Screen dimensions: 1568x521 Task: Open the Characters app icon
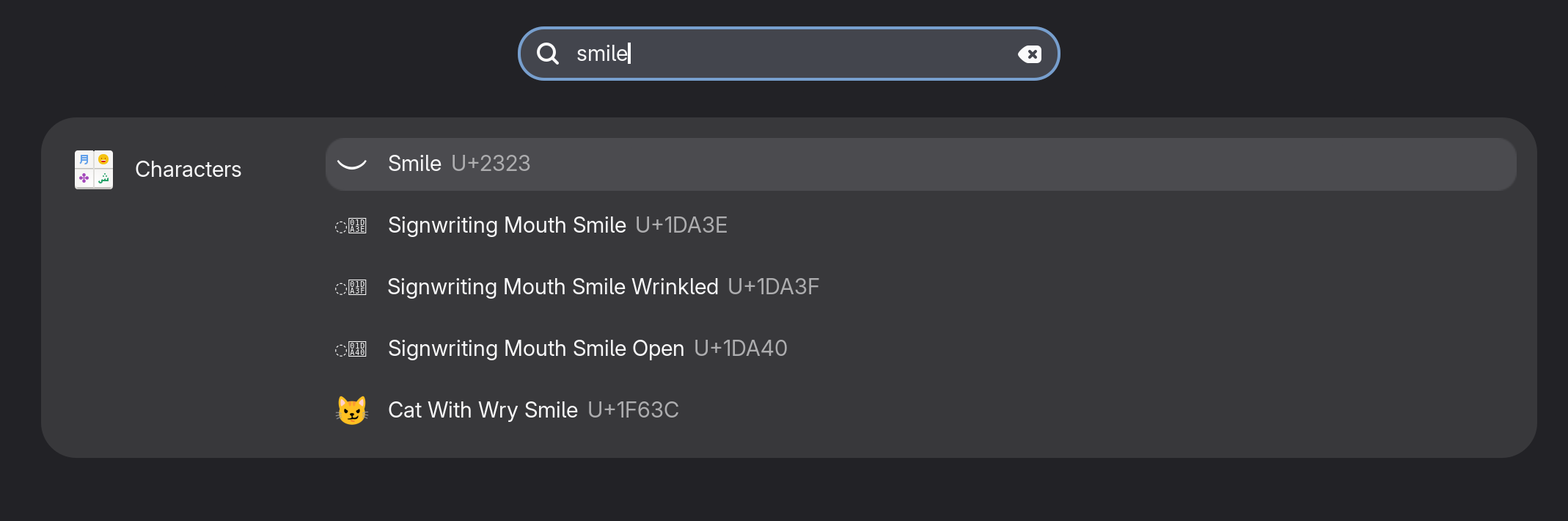[94, 170]
